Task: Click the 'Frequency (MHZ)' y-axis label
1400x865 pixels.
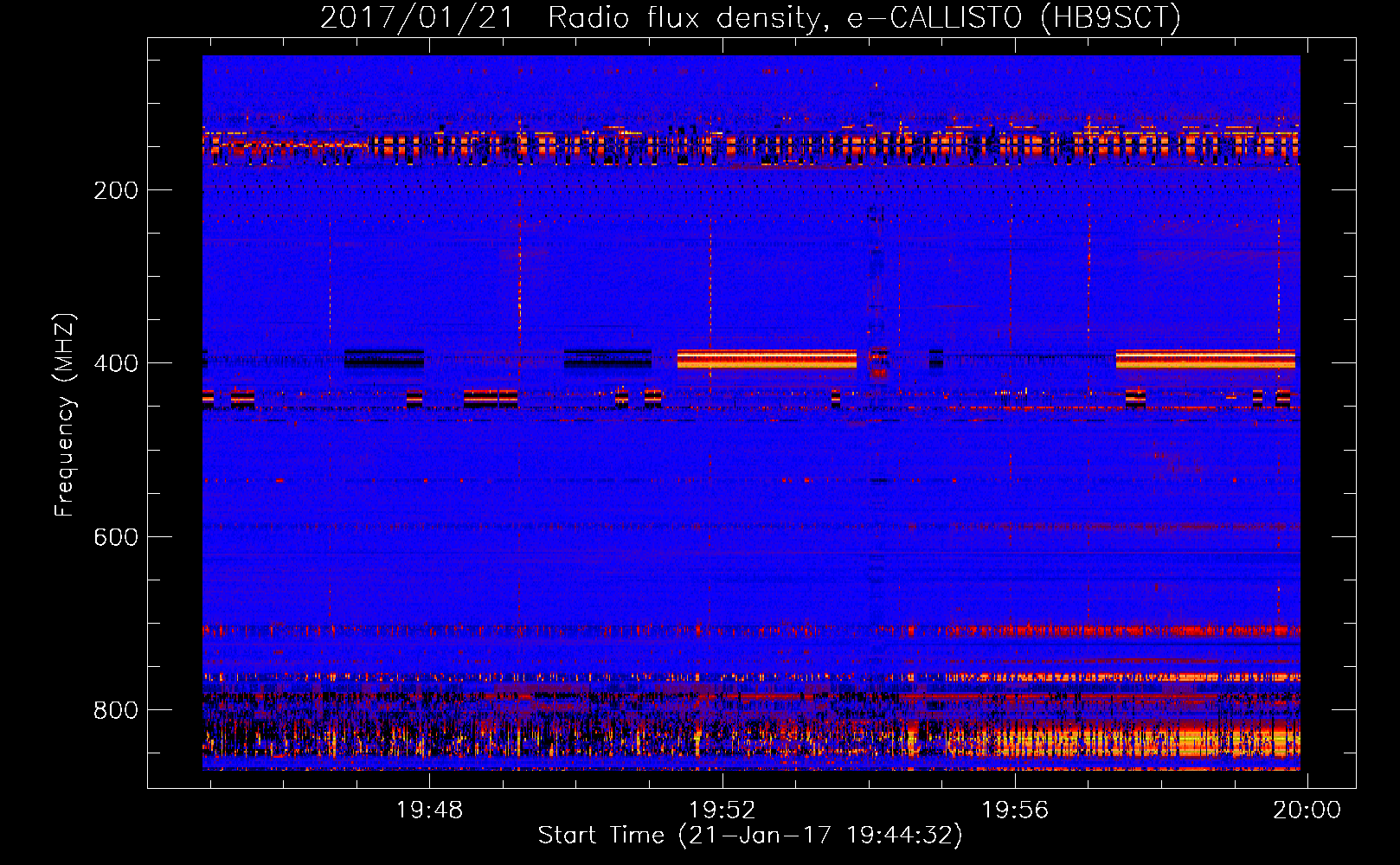Action: (65, 414)
